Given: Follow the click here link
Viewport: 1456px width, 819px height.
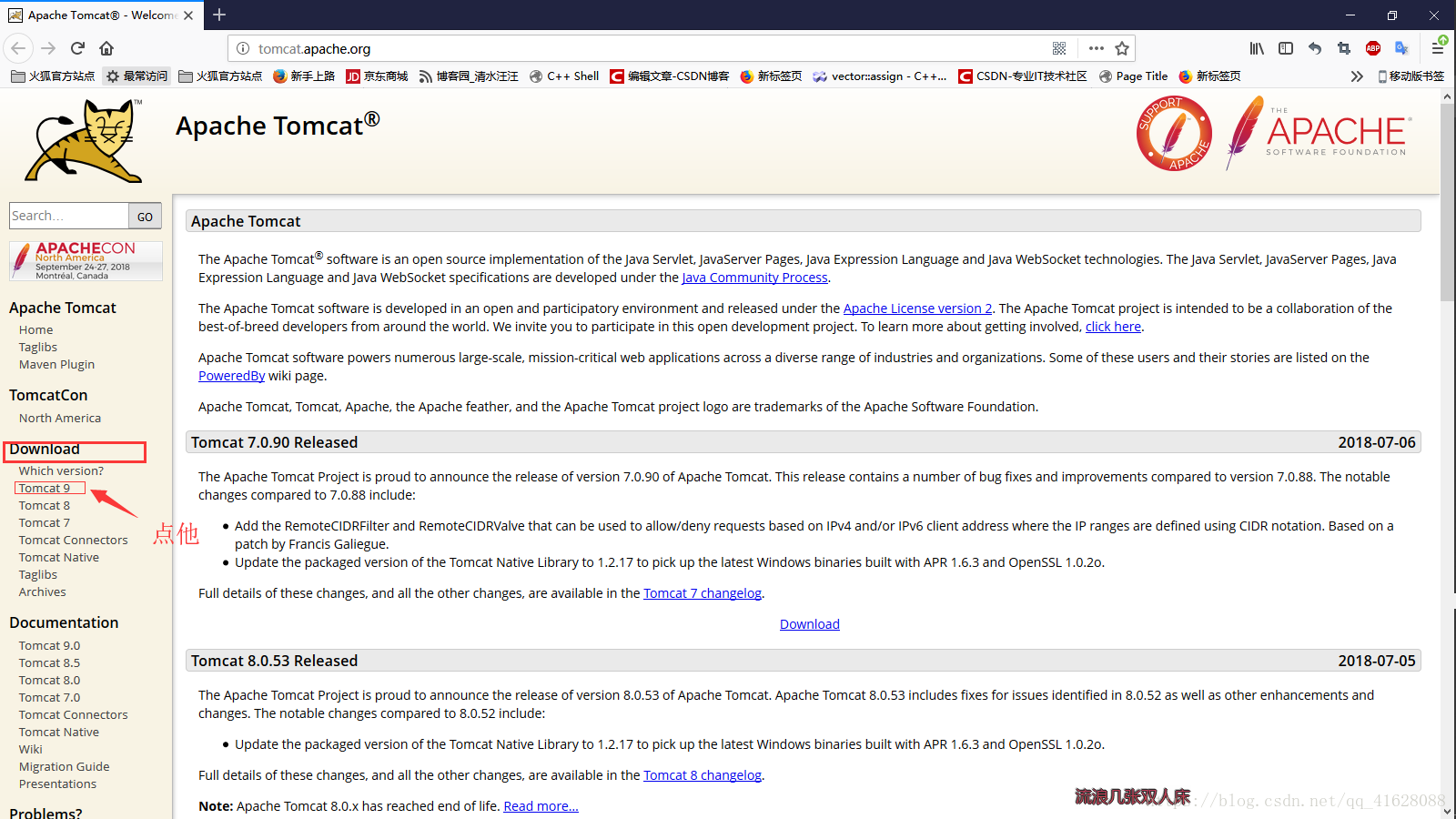Looking at the screenshot, I should 1113,327.
